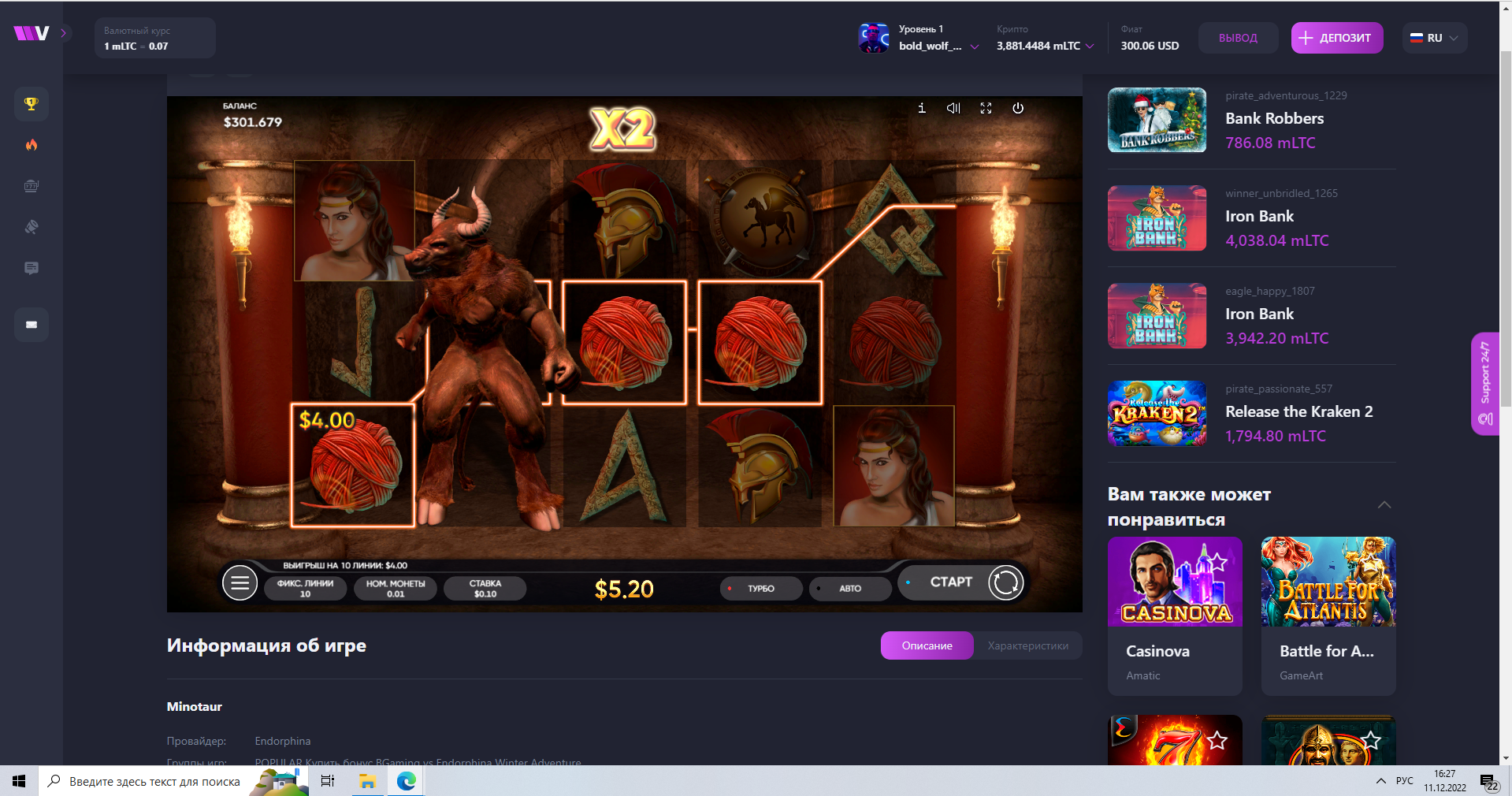Open the username dropdown chevron
The width and height of the screenshot is (1512, 796).
pos(975,46)
